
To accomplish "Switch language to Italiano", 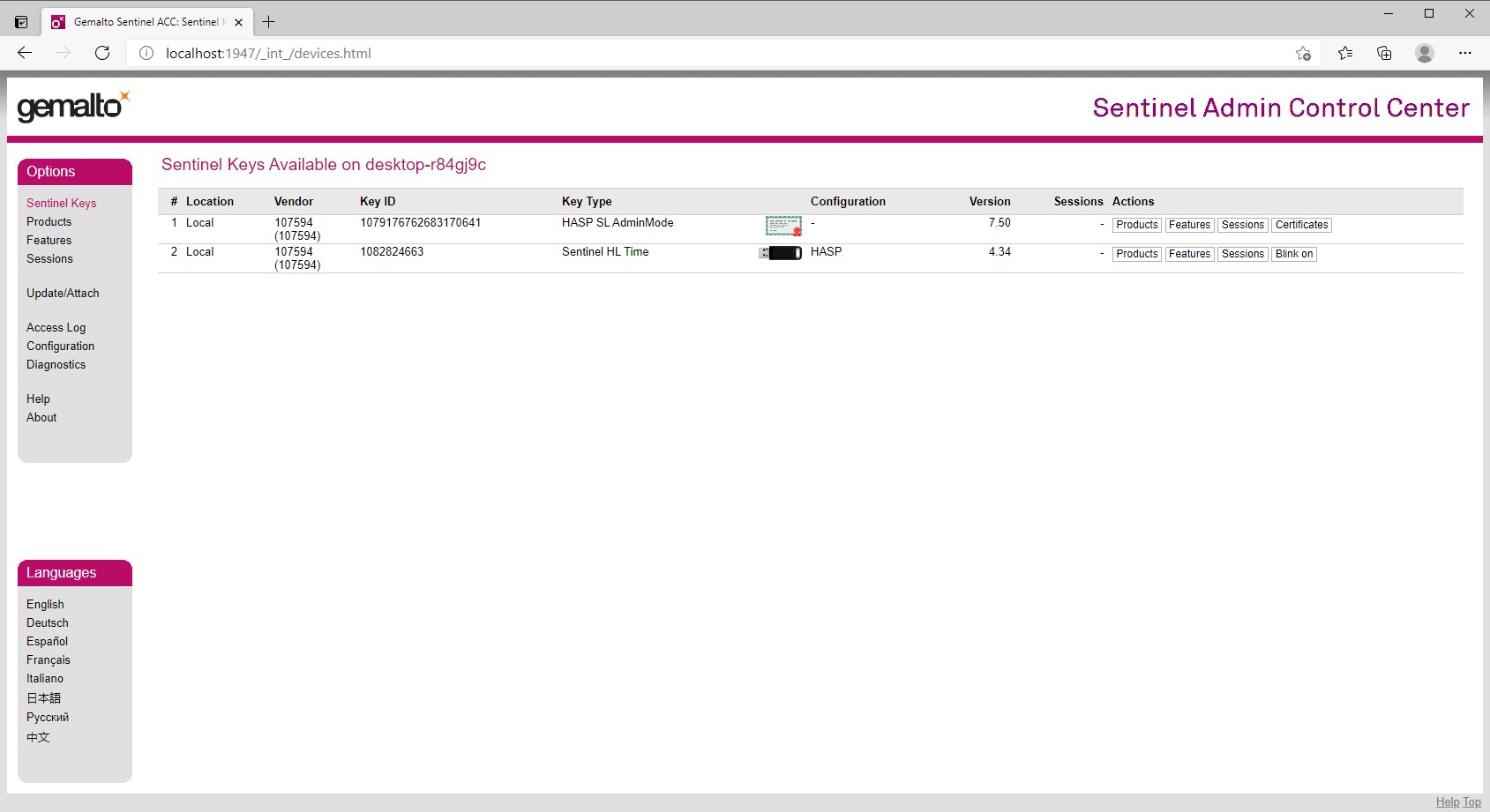I will point(45,678).
